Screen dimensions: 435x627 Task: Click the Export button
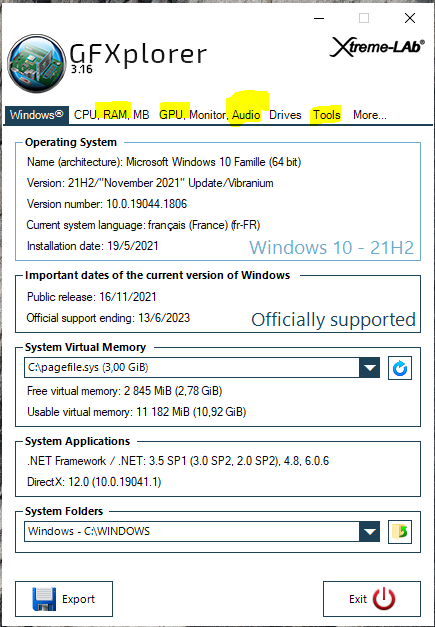(x=64, y=599)
